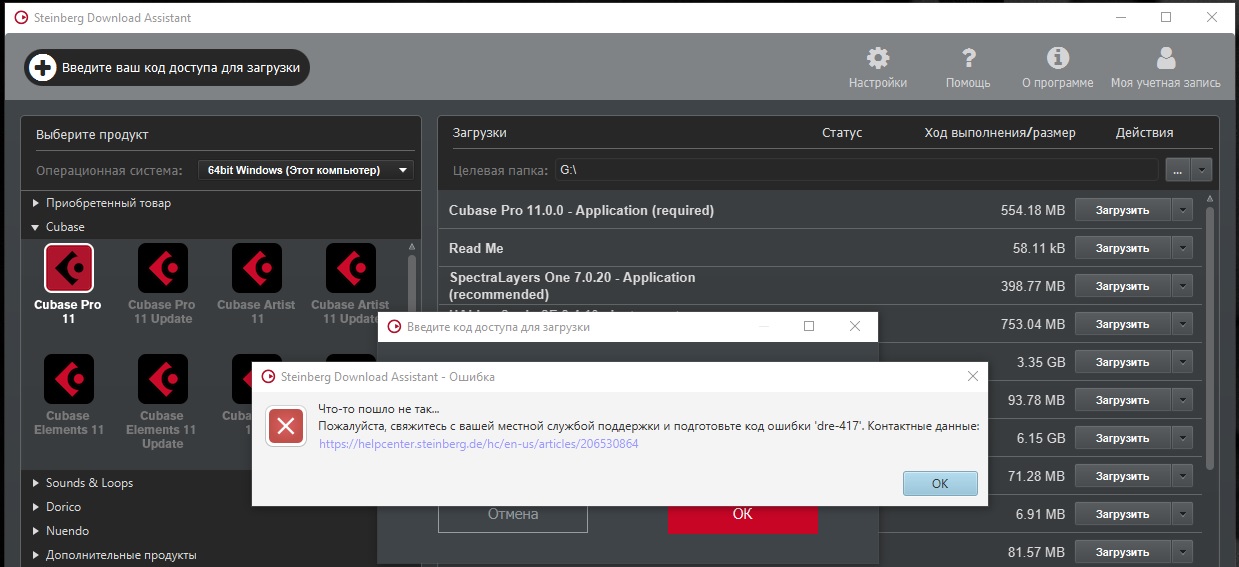Screen dimensions: 1239x567
Task: Expand the Nuendo tree item
Action: coord(37,531)
